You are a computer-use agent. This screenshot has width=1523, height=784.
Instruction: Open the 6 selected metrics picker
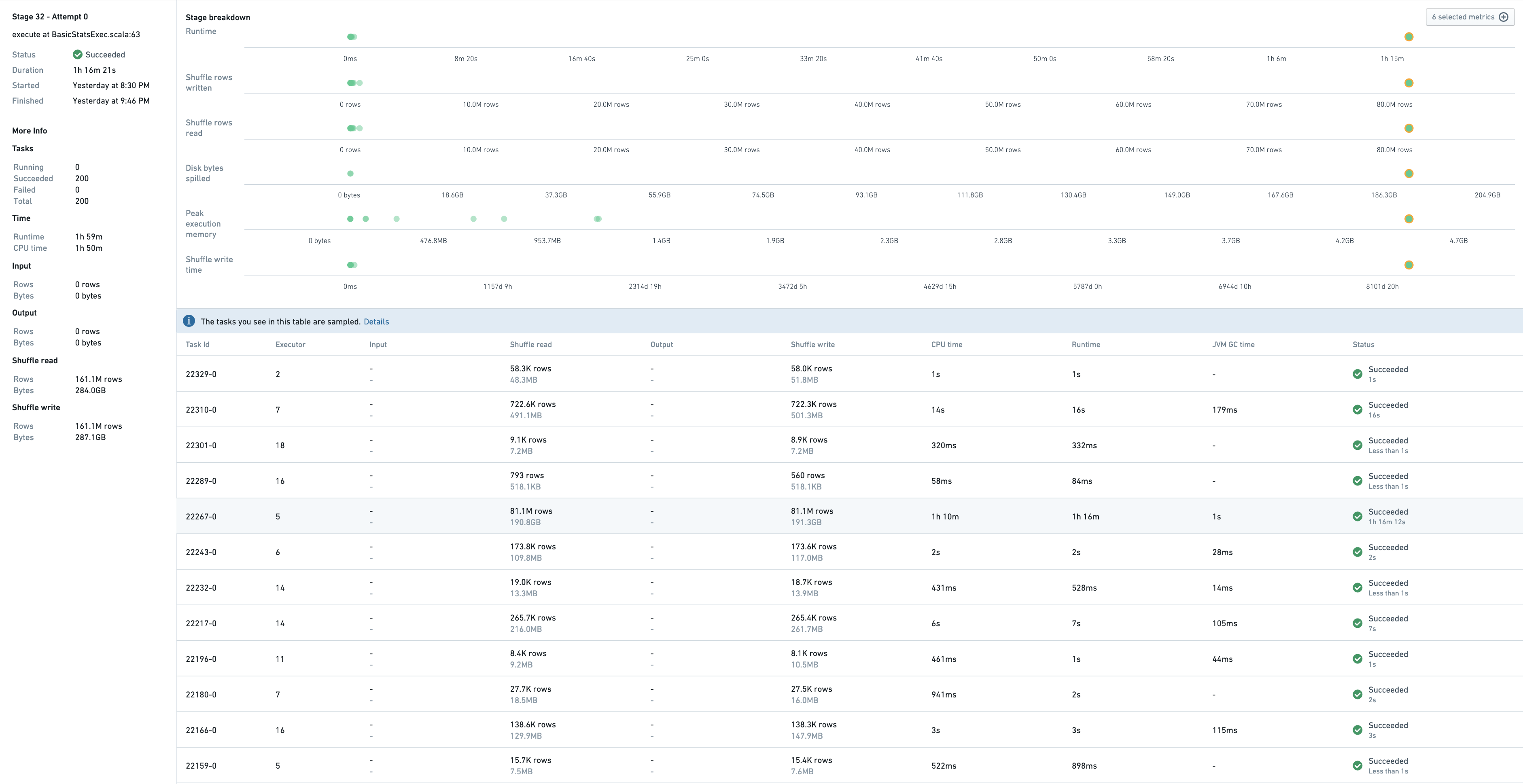click(x=1470, y=17)
